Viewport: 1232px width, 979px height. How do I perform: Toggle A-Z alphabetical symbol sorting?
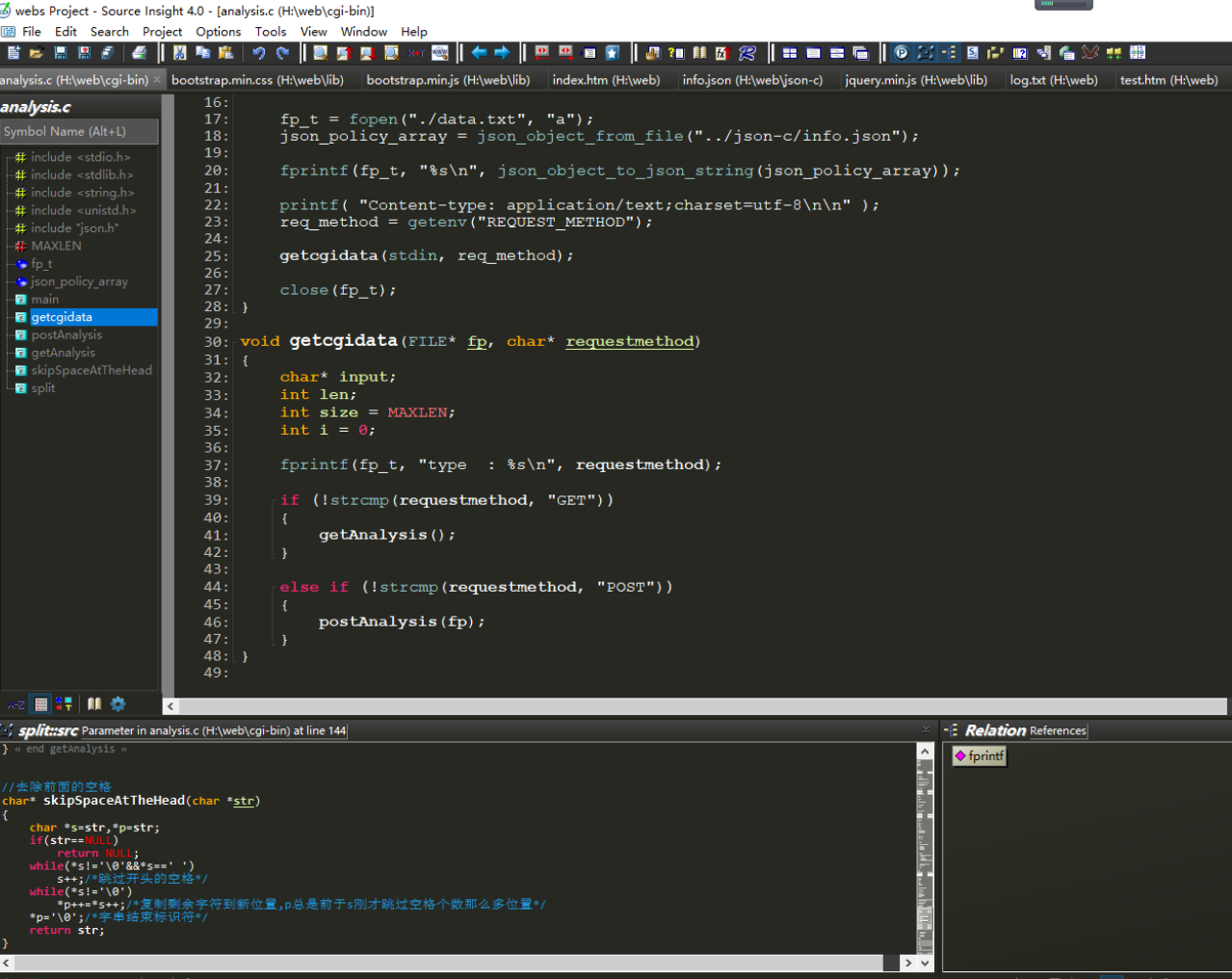click(x=16, y=704)
